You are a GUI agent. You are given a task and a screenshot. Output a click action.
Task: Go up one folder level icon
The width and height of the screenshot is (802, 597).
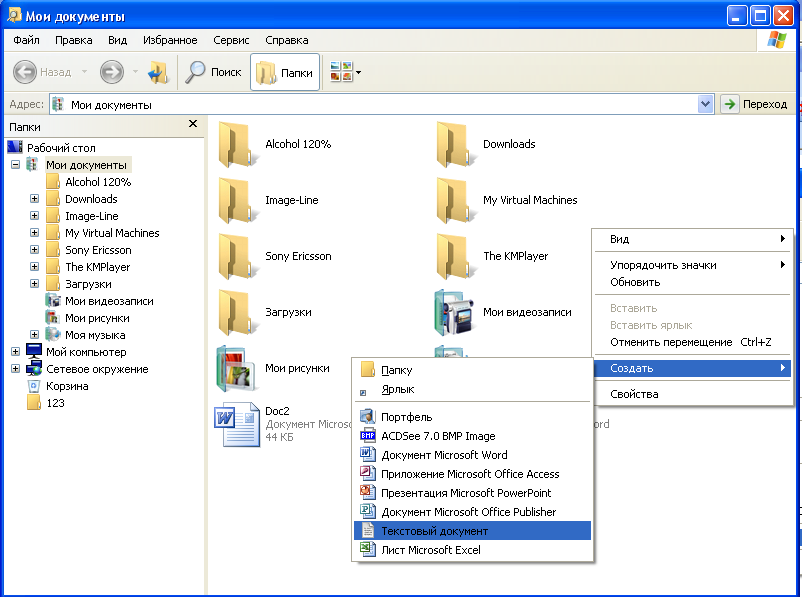158,72
